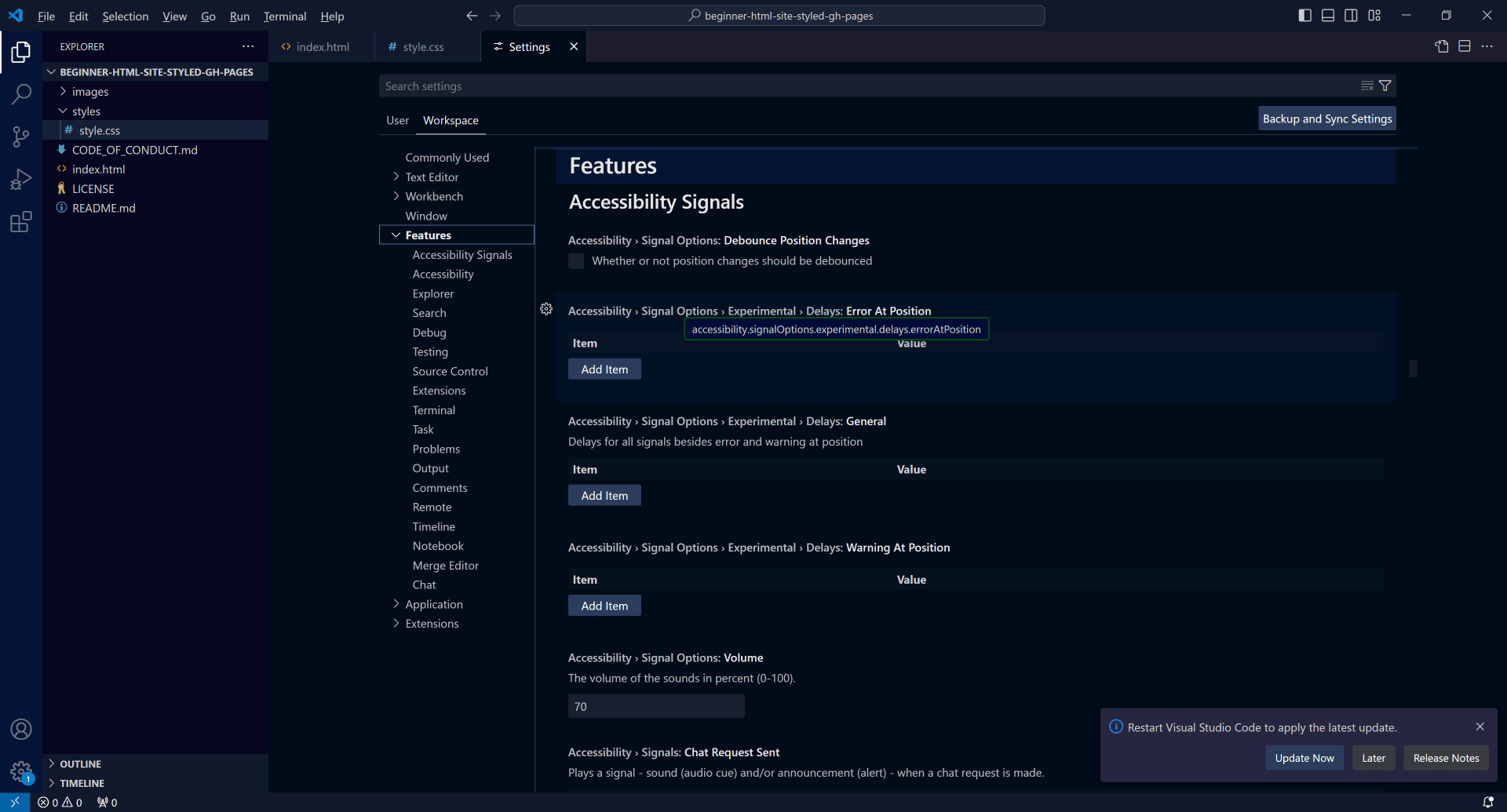The image size is (1507, 812).
Task: Collapse the Features settings section
Action: click(396, 235)
